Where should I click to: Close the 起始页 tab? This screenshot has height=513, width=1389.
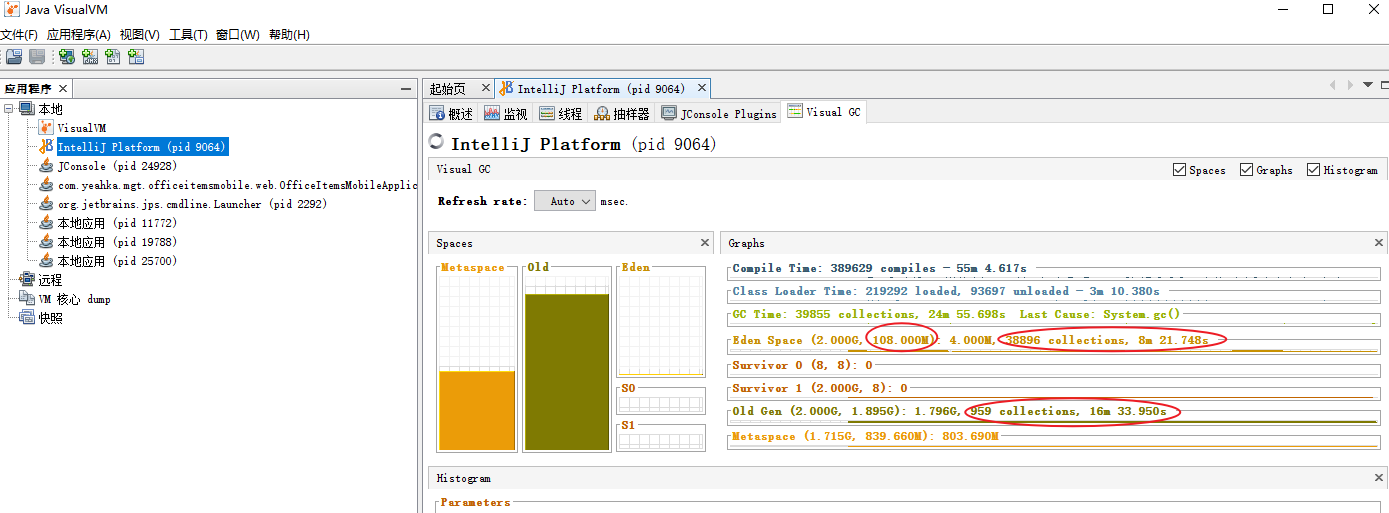click(486, 89)
